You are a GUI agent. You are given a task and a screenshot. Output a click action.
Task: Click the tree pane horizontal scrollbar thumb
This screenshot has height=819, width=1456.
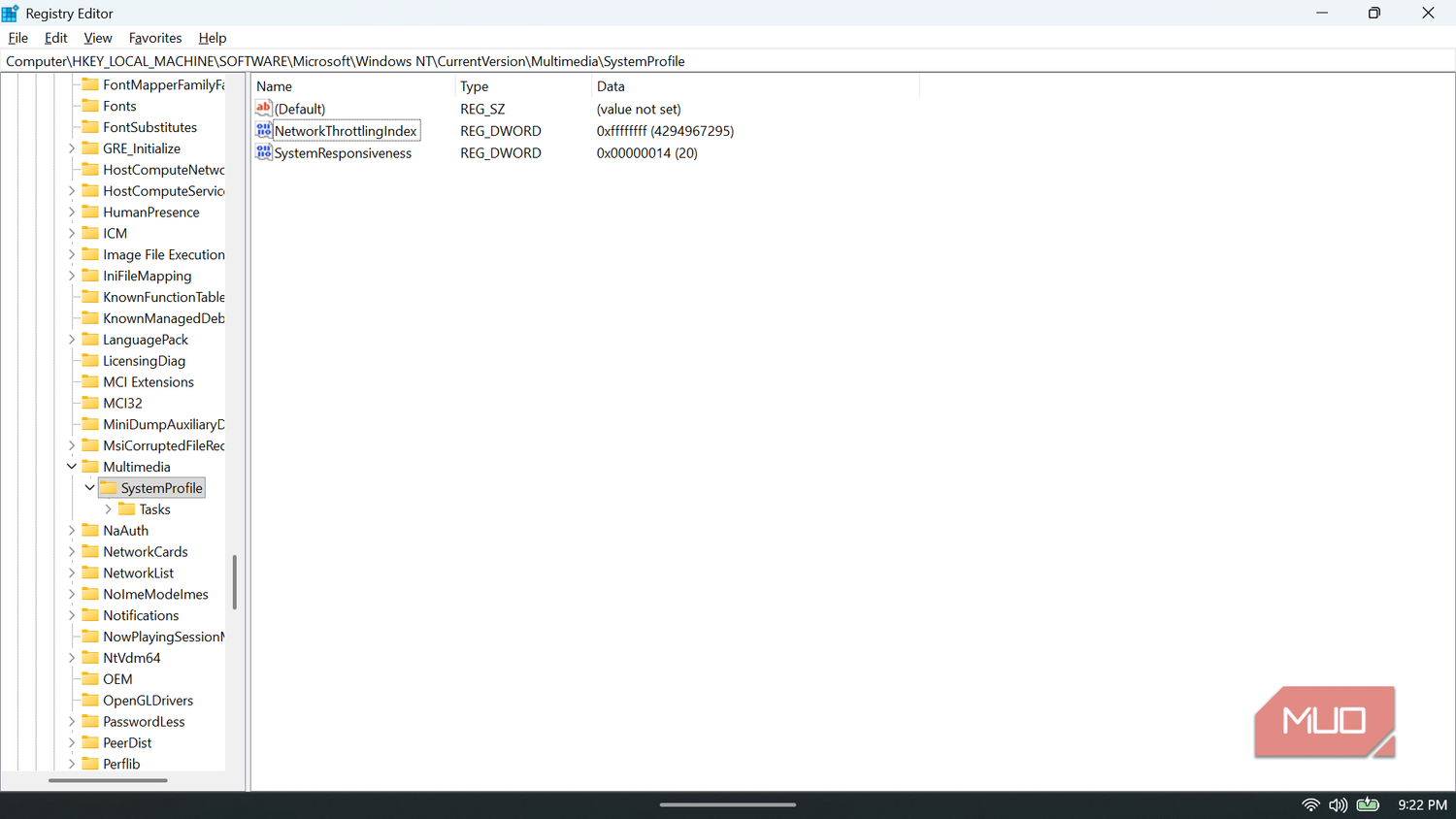pyautogui.click(x=108, y=779)
